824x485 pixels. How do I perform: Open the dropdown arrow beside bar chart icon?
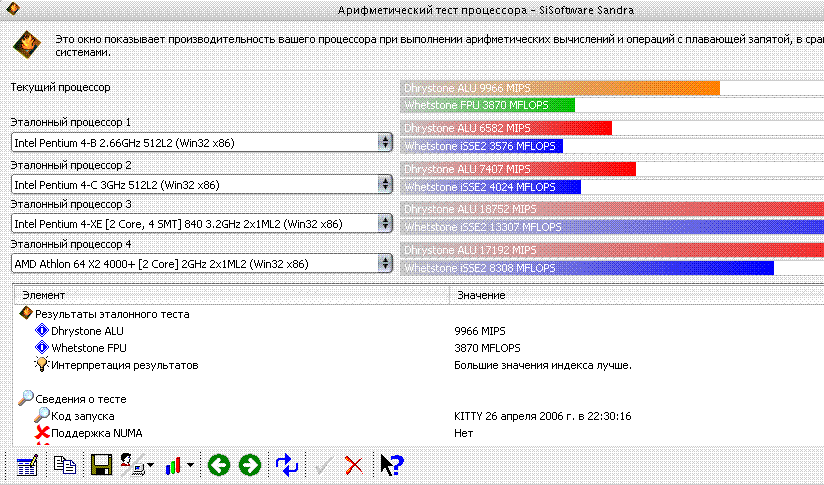point(190,465)
